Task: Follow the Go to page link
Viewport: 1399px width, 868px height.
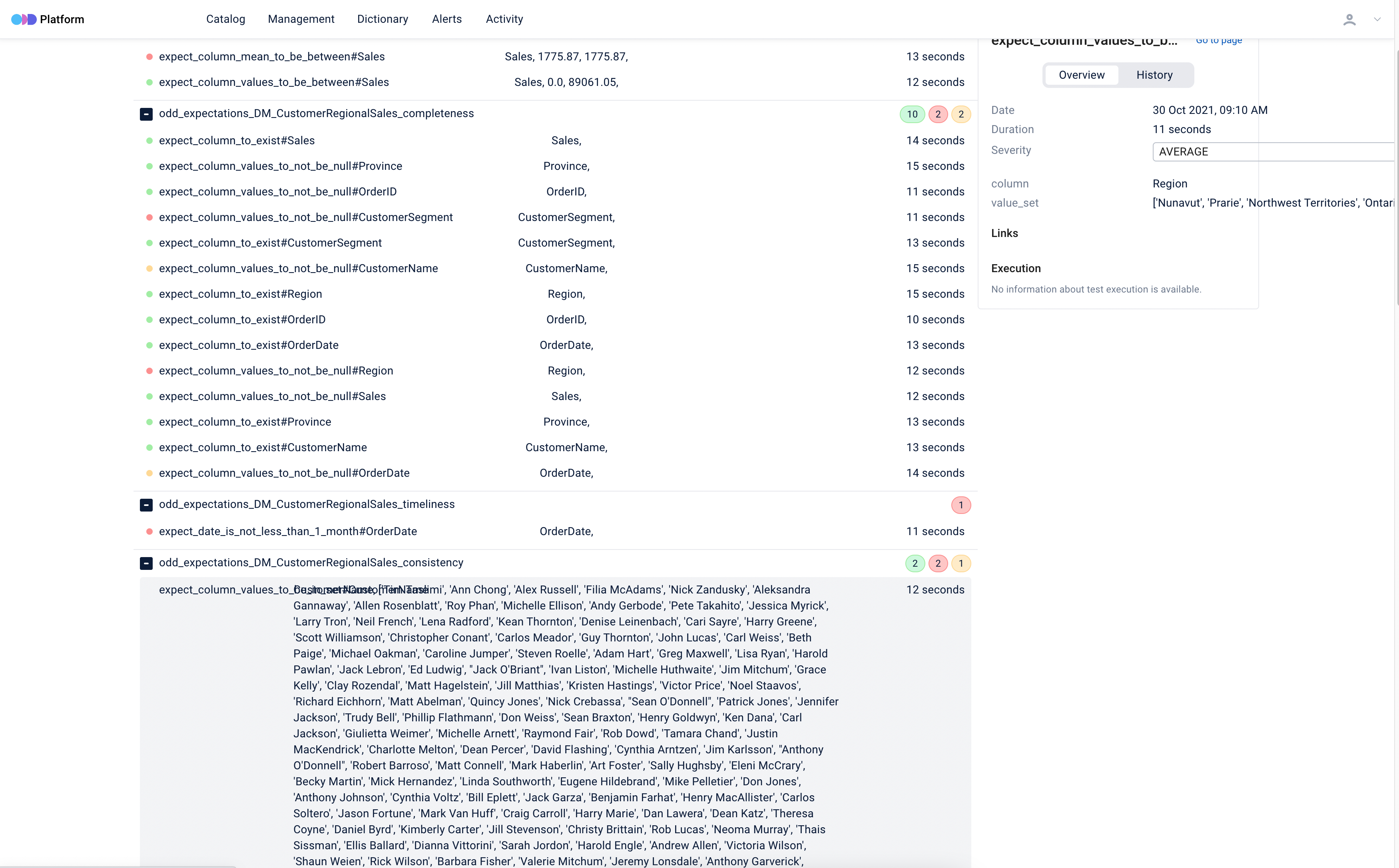Action: (x=1218, y=40)
